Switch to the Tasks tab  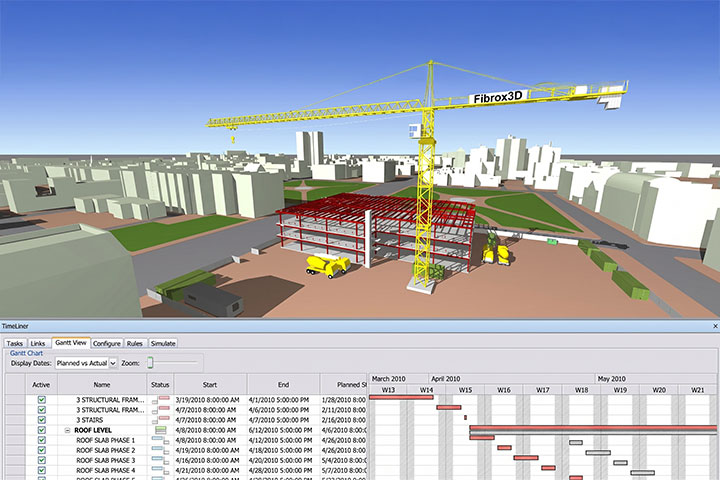(x=15, y=343)
